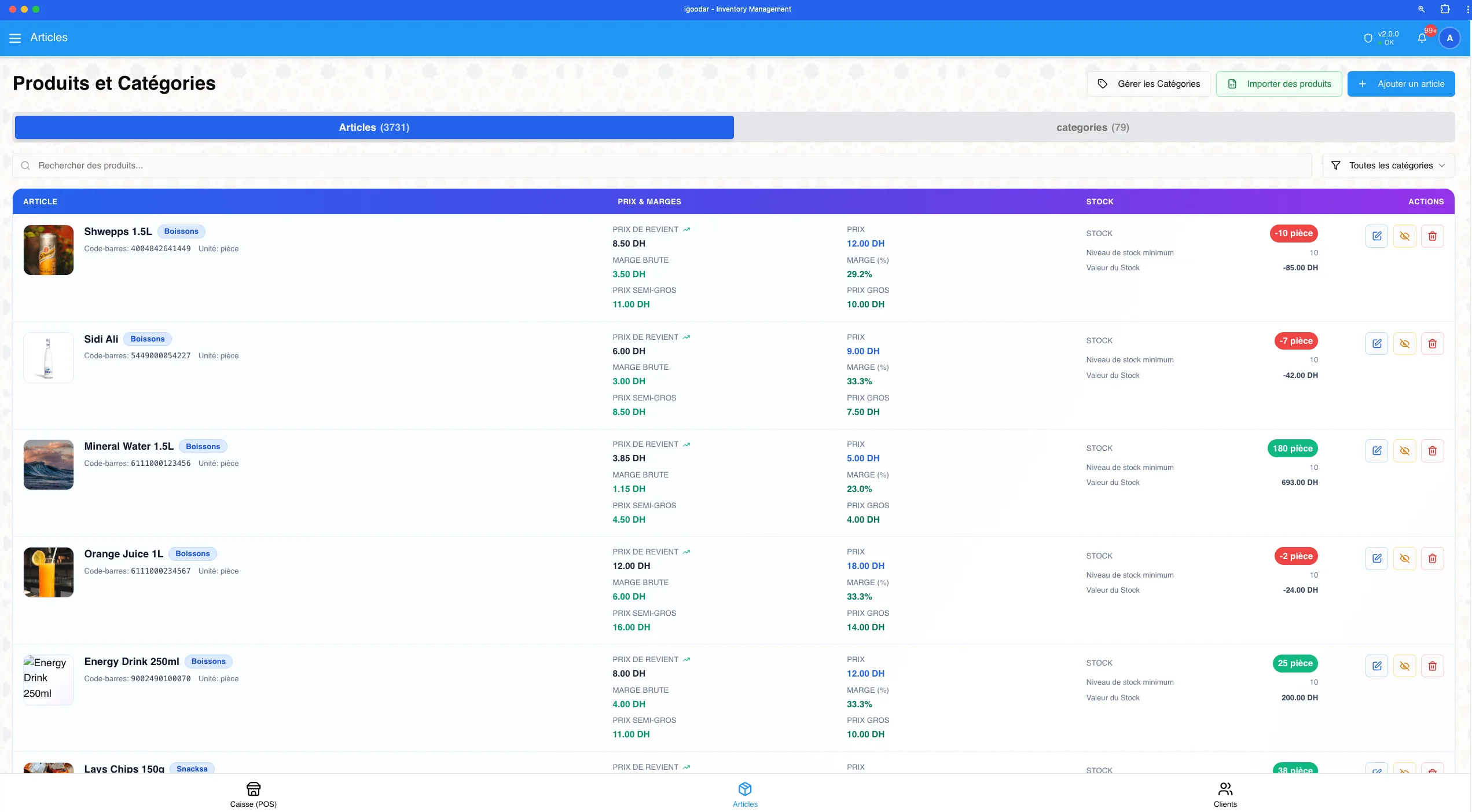
Task: Open the Caisse (POS) bottom tab
Action: [253, 795]
